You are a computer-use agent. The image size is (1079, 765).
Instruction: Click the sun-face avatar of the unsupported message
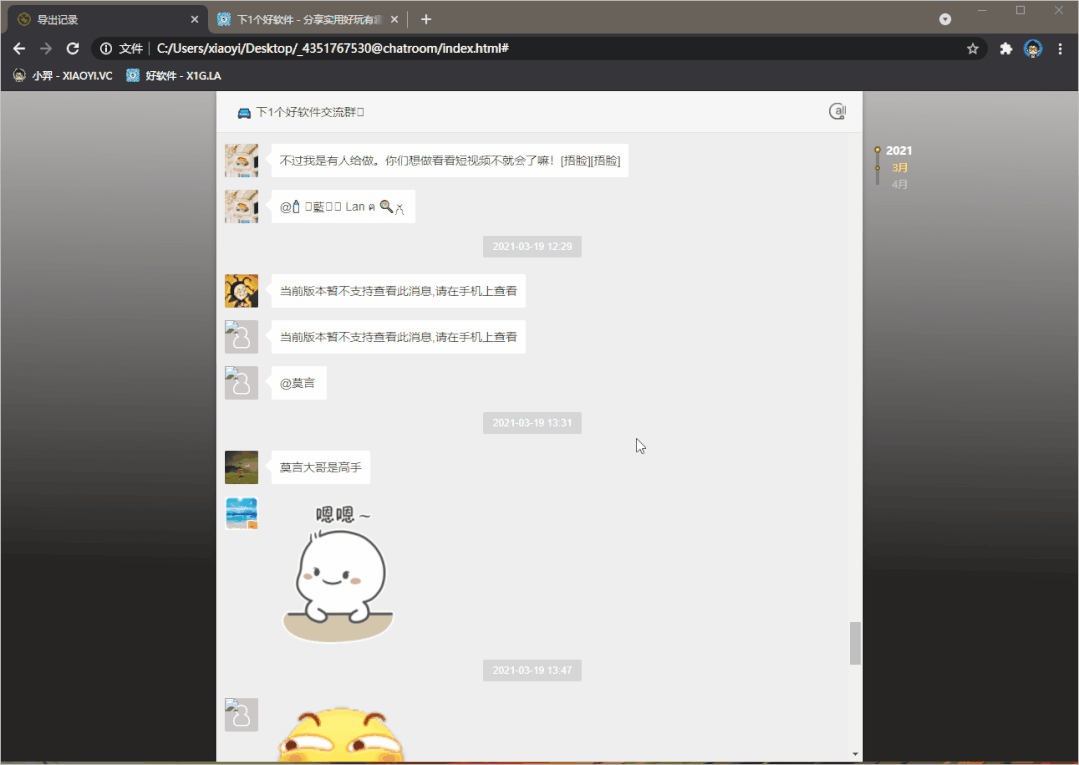242,291
